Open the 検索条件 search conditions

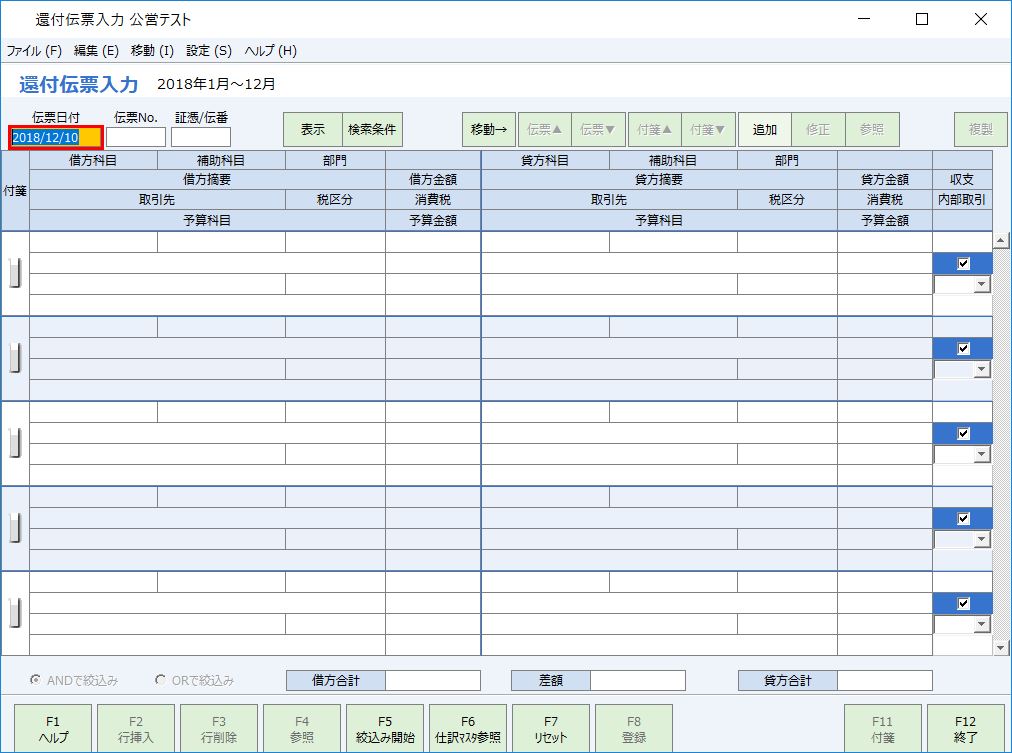(x=372, y=129)
